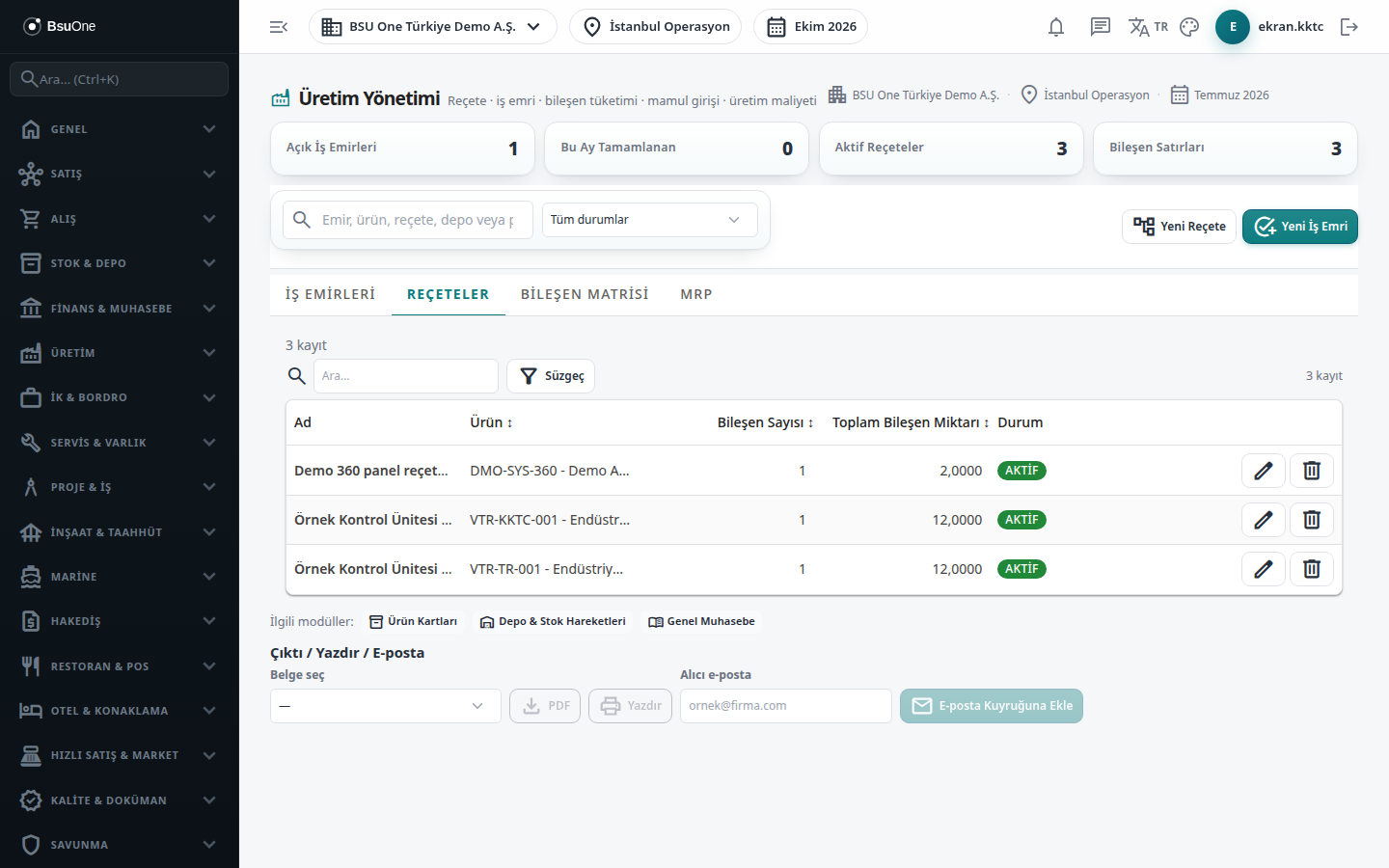Expand the SATIŞ sidebar section
This screenshot has height=868, width=1389.
coord(120,174)
